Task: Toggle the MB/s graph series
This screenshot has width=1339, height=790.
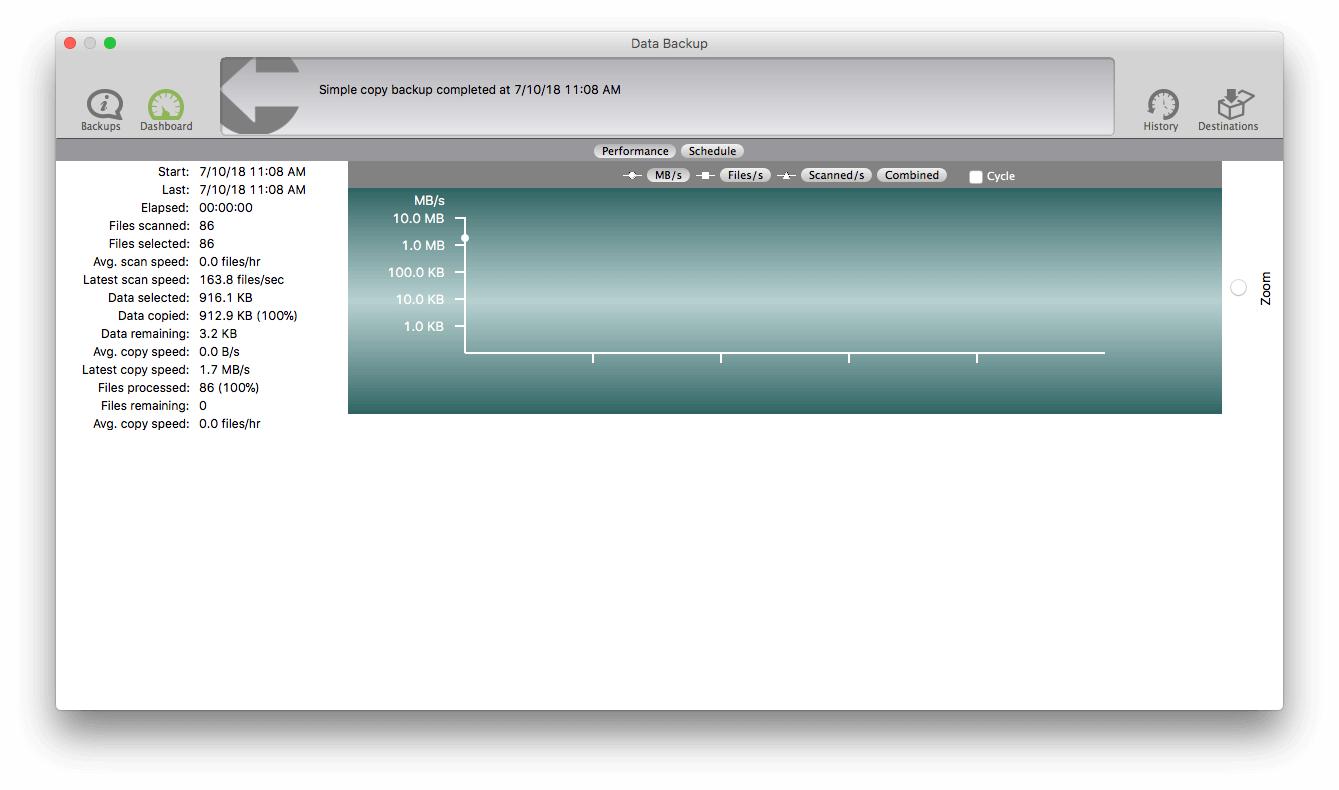Action: 668,175
